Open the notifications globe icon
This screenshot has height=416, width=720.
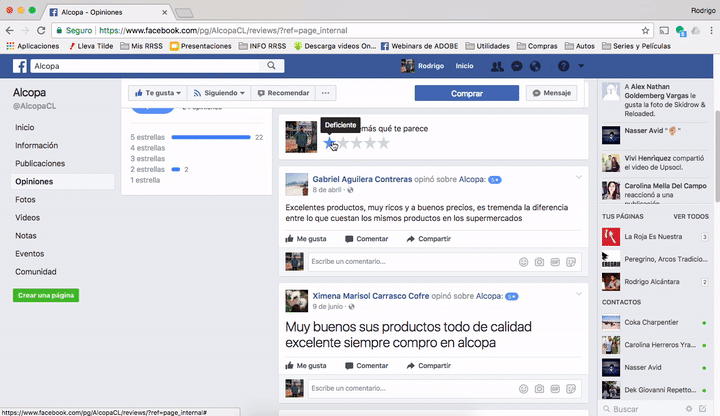(x=535, y=66)
